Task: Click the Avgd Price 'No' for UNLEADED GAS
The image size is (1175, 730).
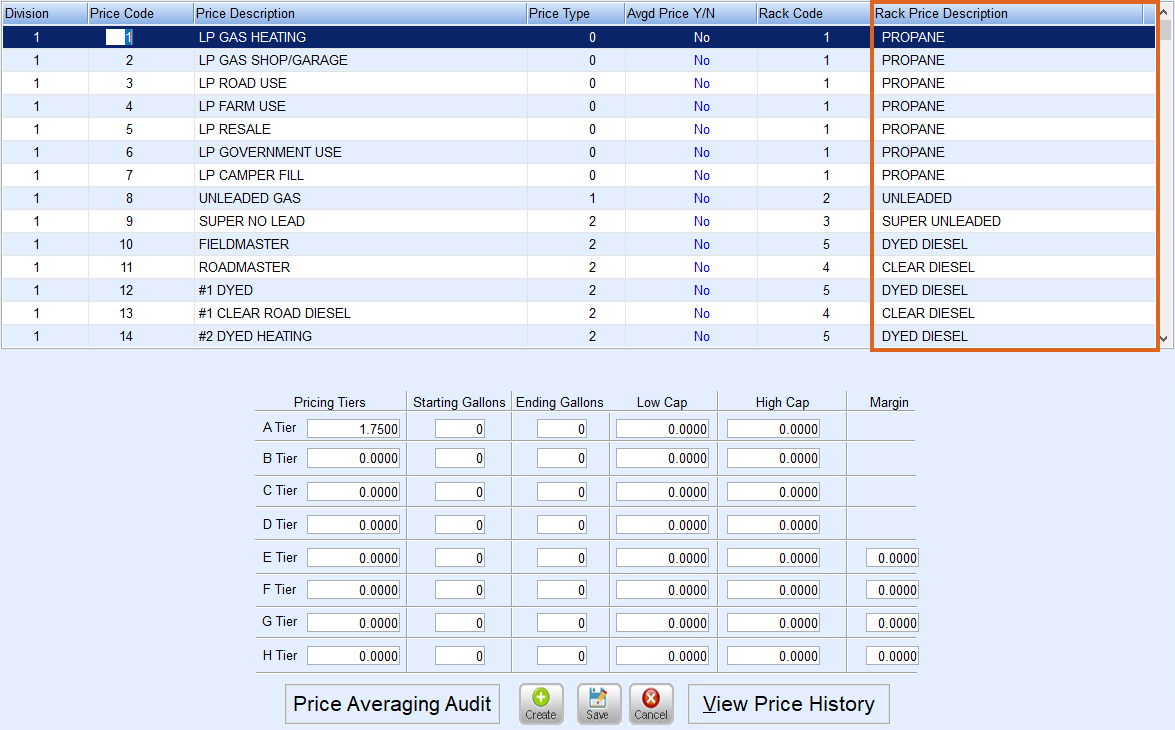Action: pyautogui.click(x=701, y=198)
